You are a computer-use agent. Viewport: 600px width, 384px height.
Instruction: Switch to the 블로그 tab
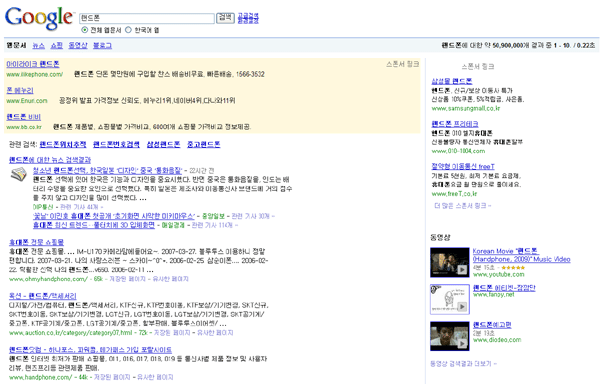click(x=102, y=46)
